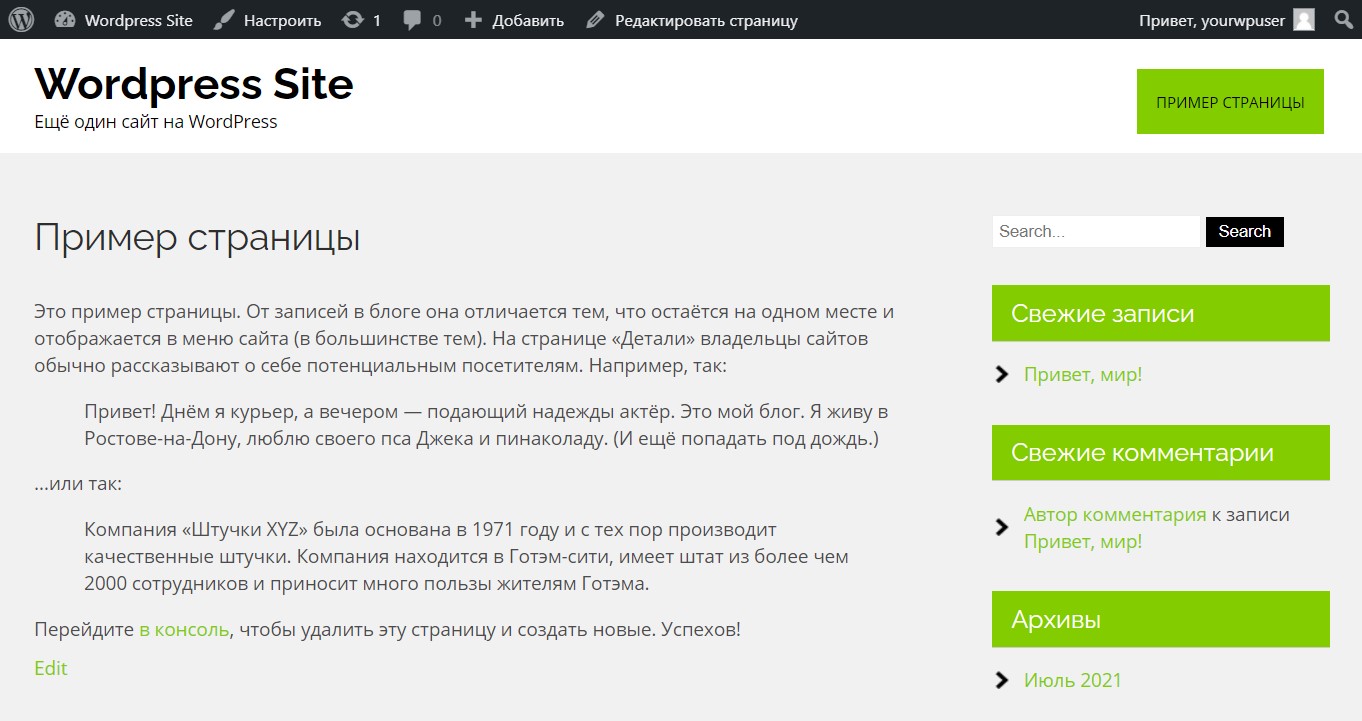Image resolution: width=1362 pixels, height=721 pixels.
Task: Open admin bar search with the magnifier icon
Action: coord(1344,19)
